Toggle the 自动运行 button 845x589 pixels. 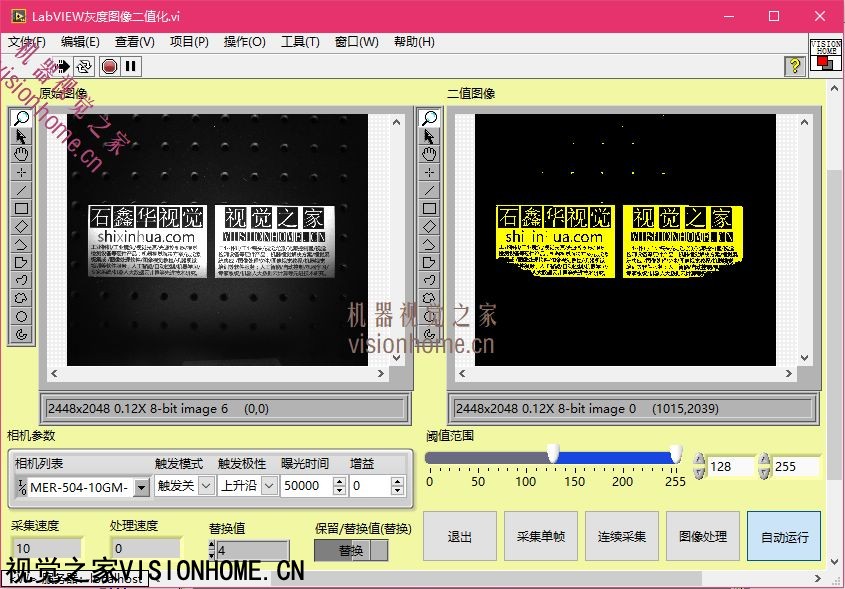coord(783,536)
